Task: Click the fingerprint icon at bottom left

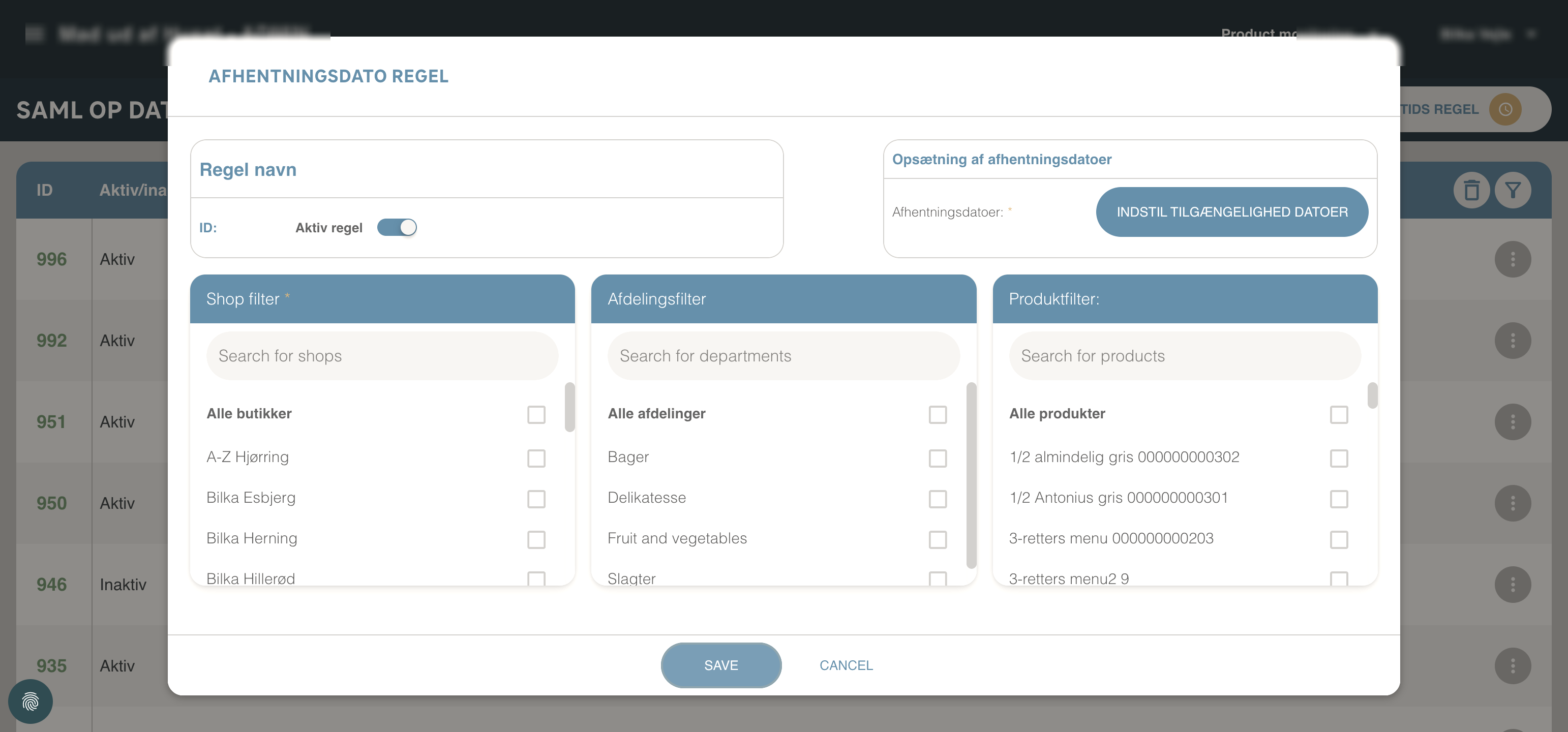Action: (x=31, y=701)
